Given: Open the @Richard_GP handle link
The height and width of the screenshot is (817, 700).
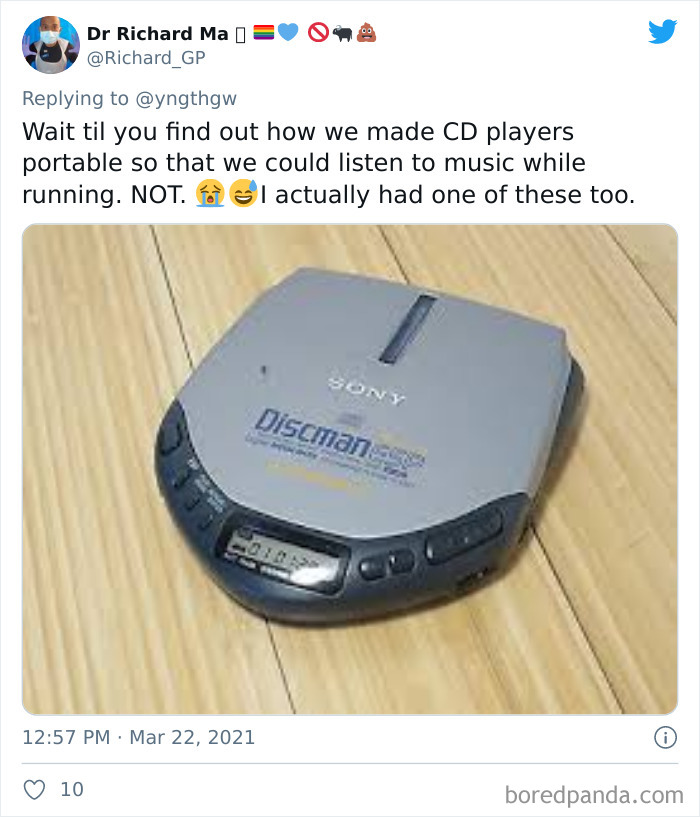Looking at the screenshot, I should click(x=146, y=57).
